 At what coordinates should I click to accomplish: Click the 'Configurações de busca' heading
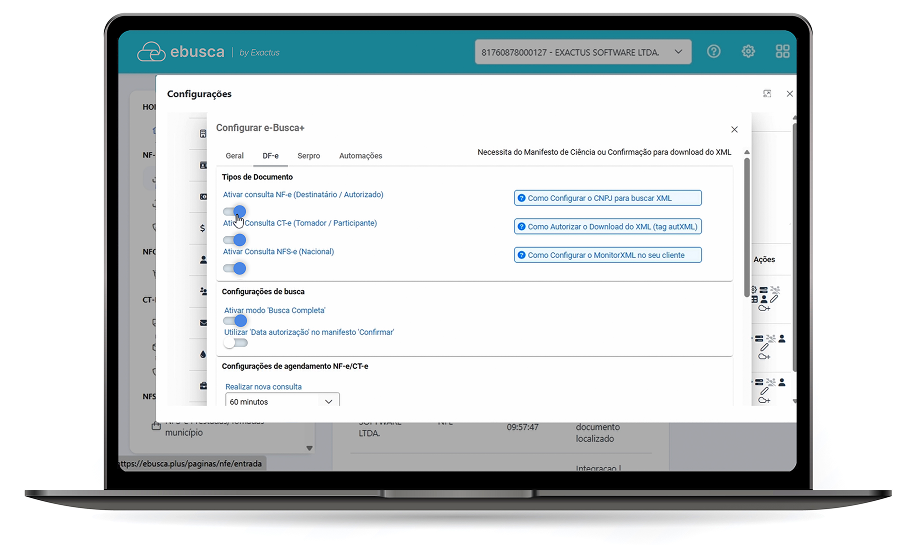[263, 291]
